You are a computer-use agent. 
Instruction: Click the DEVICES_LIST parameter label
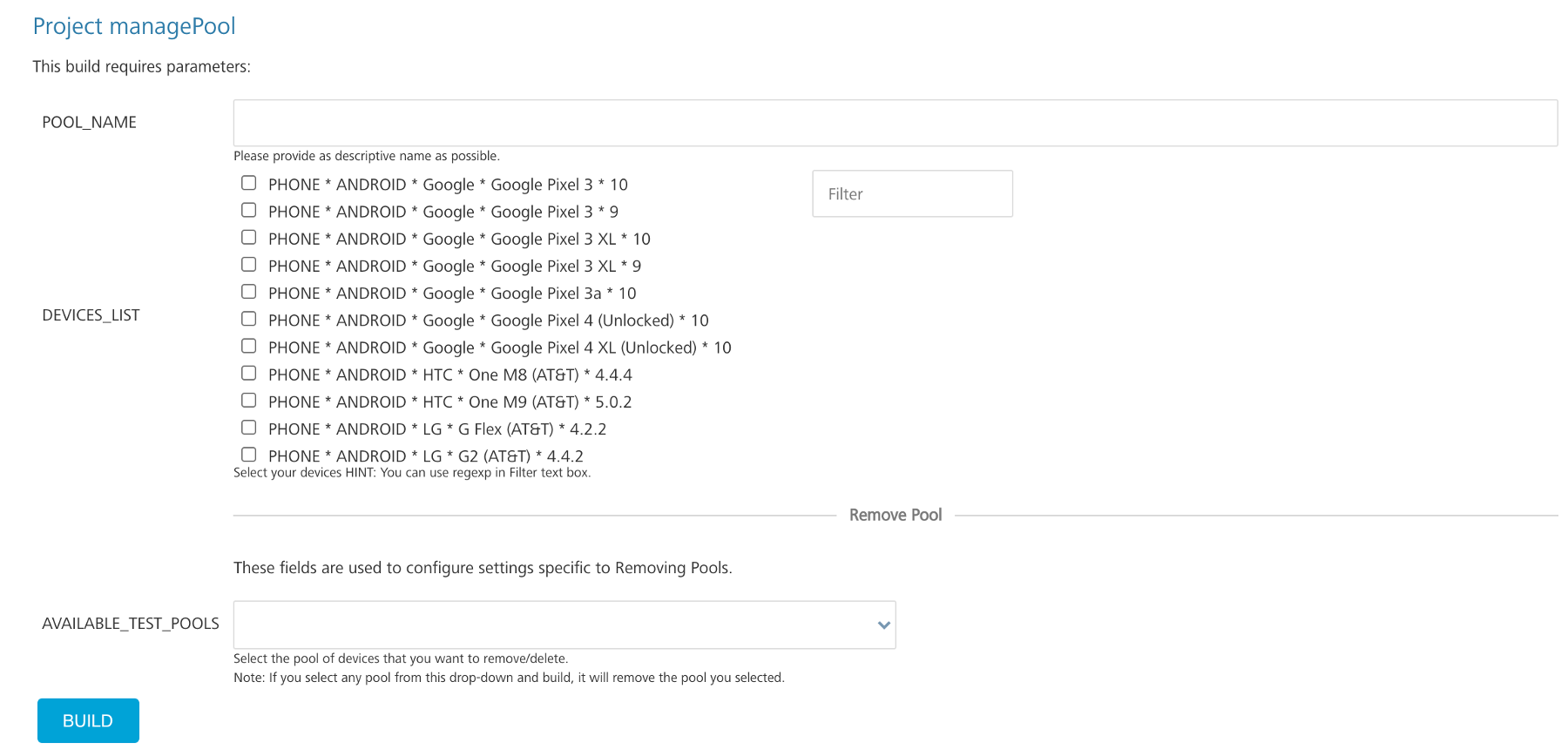[91, 314]
